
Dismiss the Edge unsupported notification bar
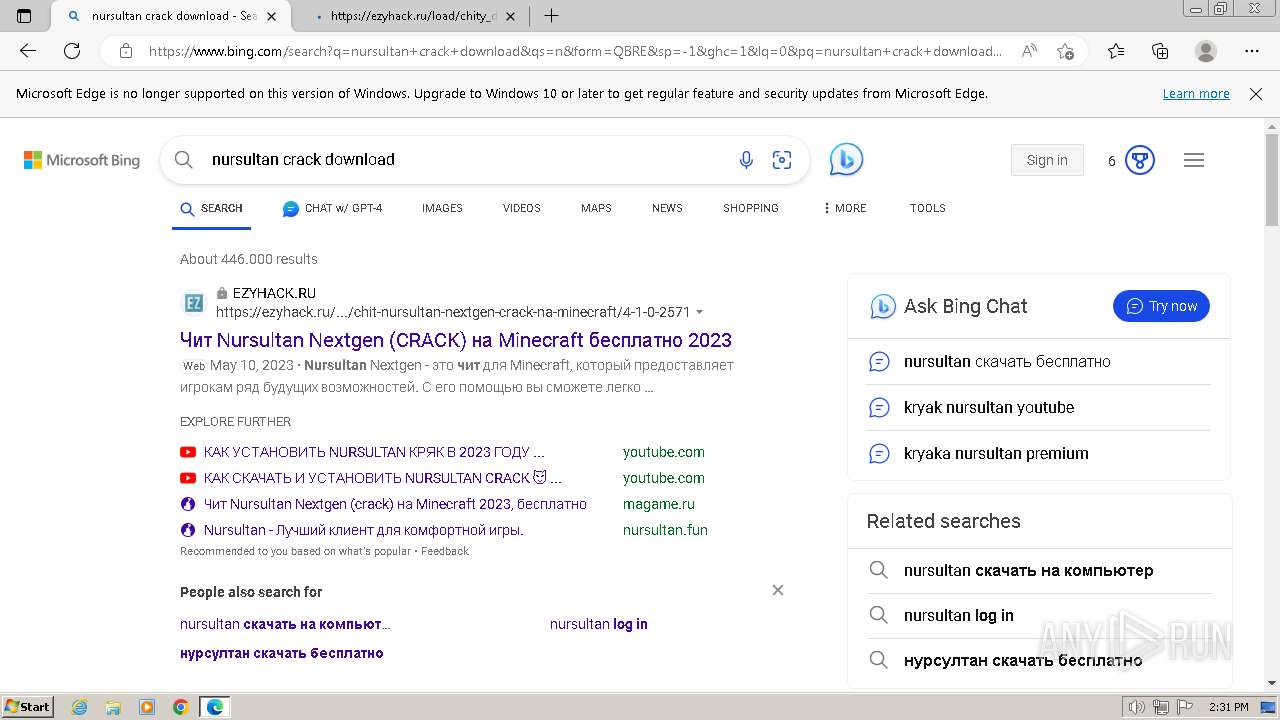(x=1256, y=93)
